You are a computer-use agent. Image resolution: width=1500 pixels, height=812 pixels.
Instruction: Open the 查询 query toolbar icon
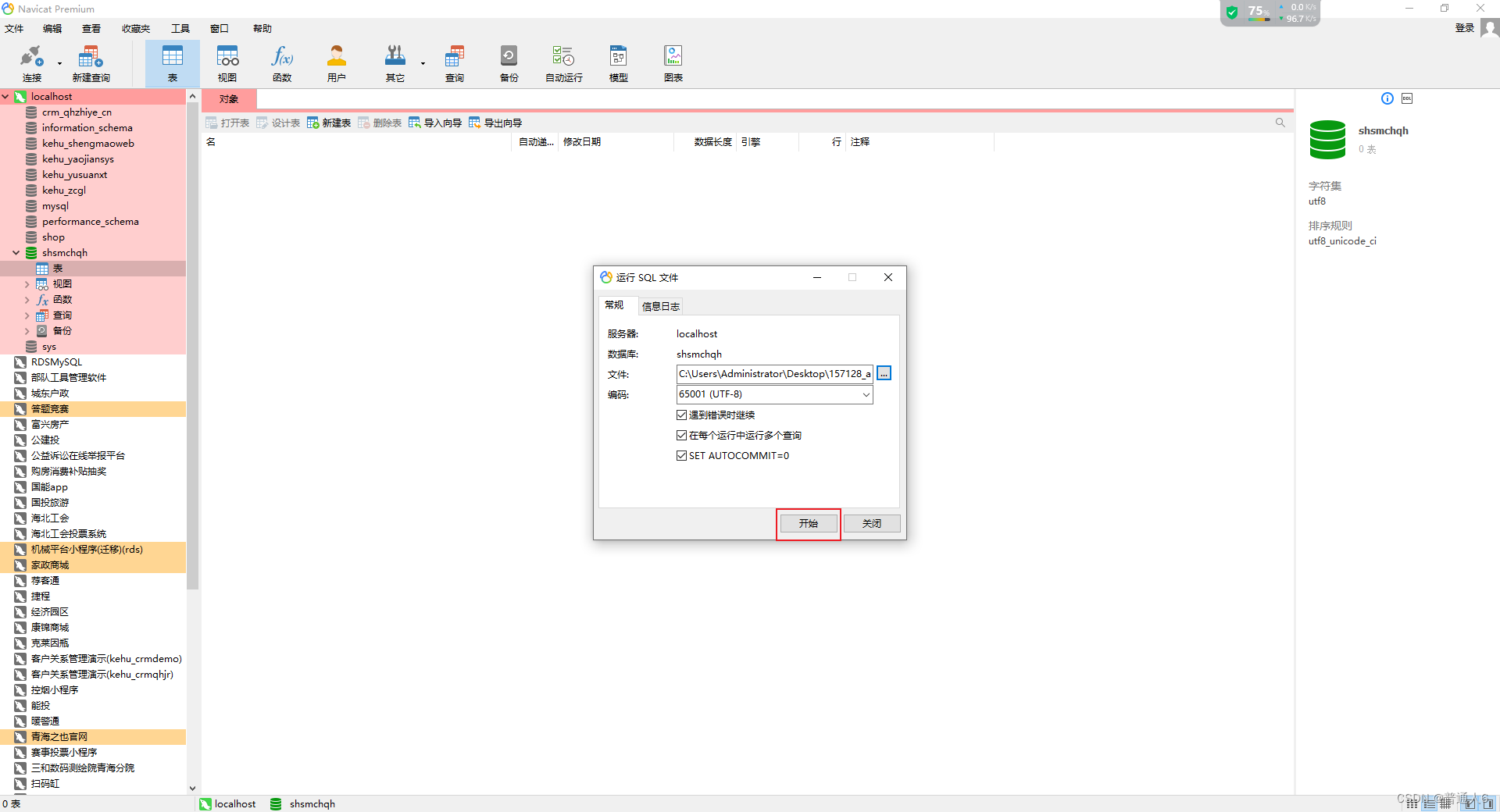tap(455, 63)
